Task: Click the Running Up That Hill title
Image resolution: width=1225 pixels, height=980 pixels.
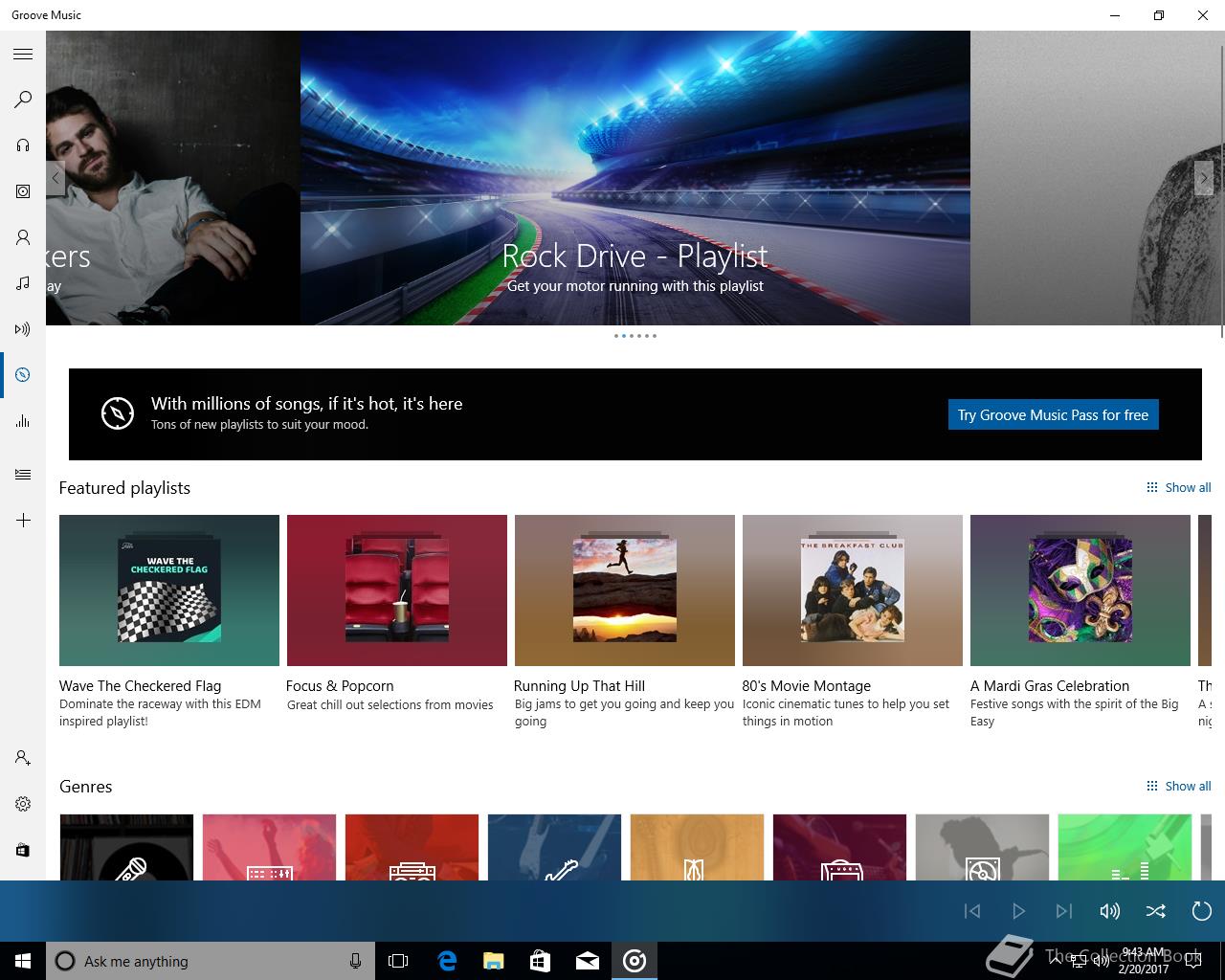Action: (579, 685)
